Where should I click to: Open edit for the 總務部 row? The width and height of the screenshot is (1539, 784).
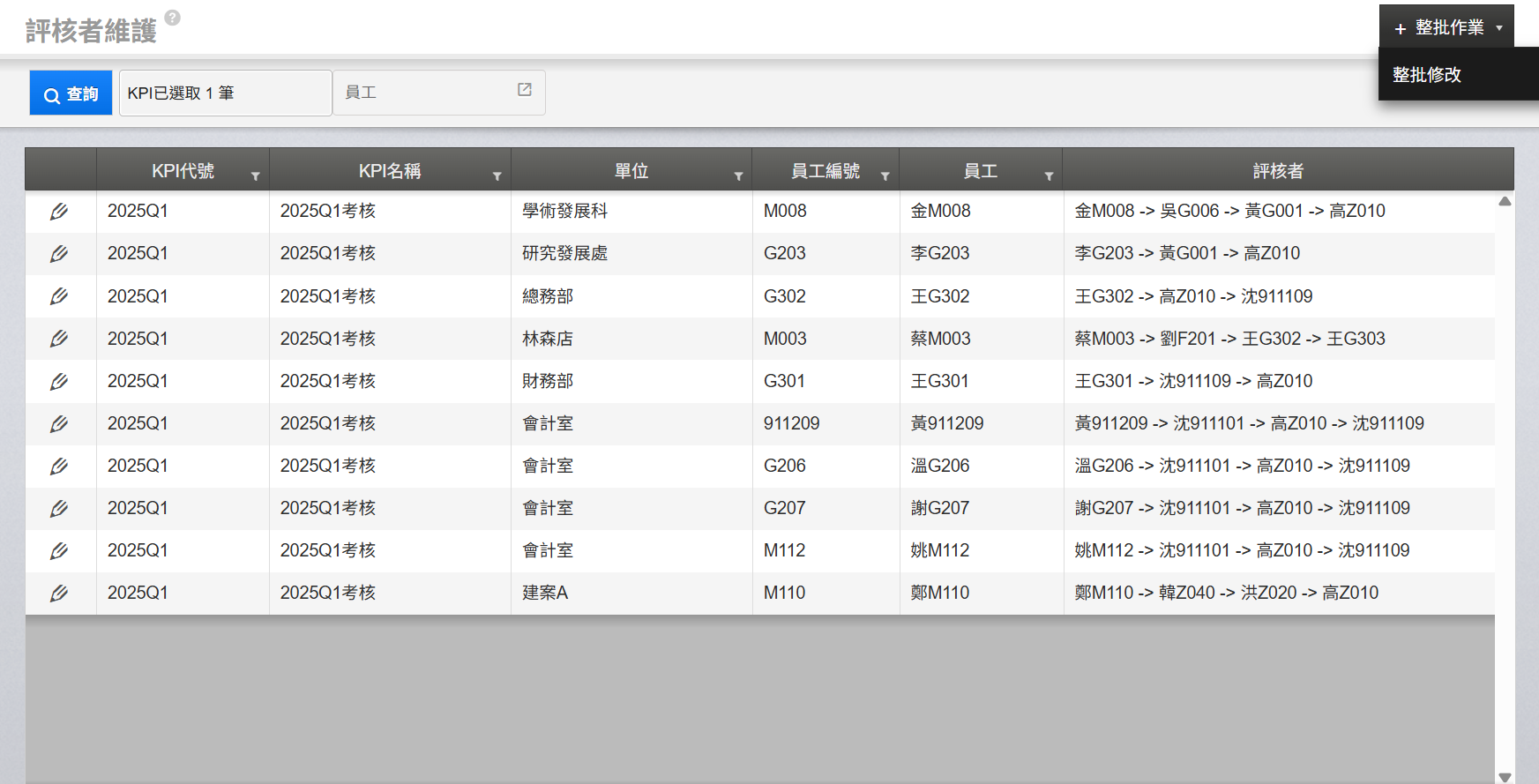pos(59,296)
